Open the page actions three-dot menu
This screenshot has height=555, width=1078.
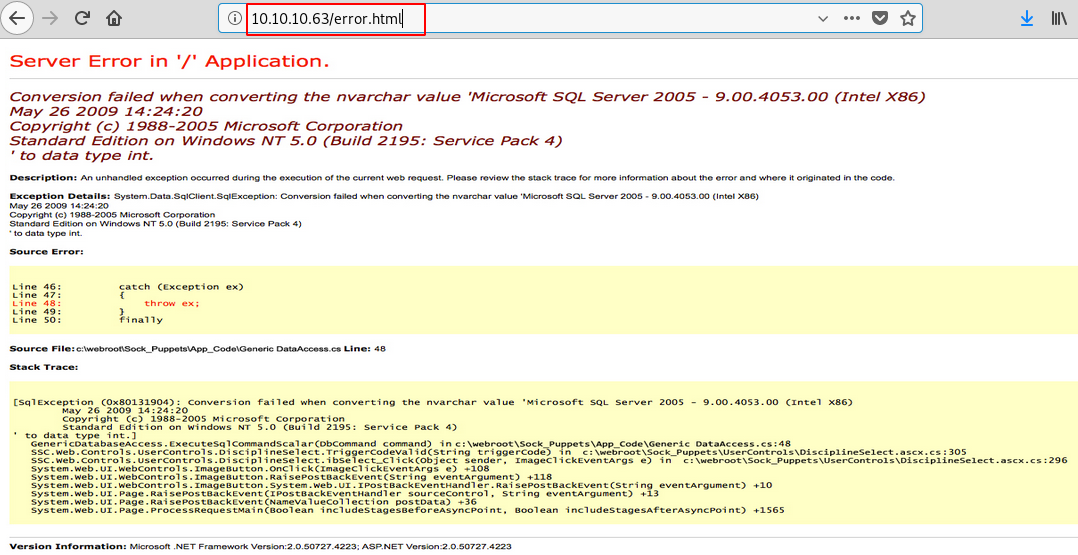(852, 19)
